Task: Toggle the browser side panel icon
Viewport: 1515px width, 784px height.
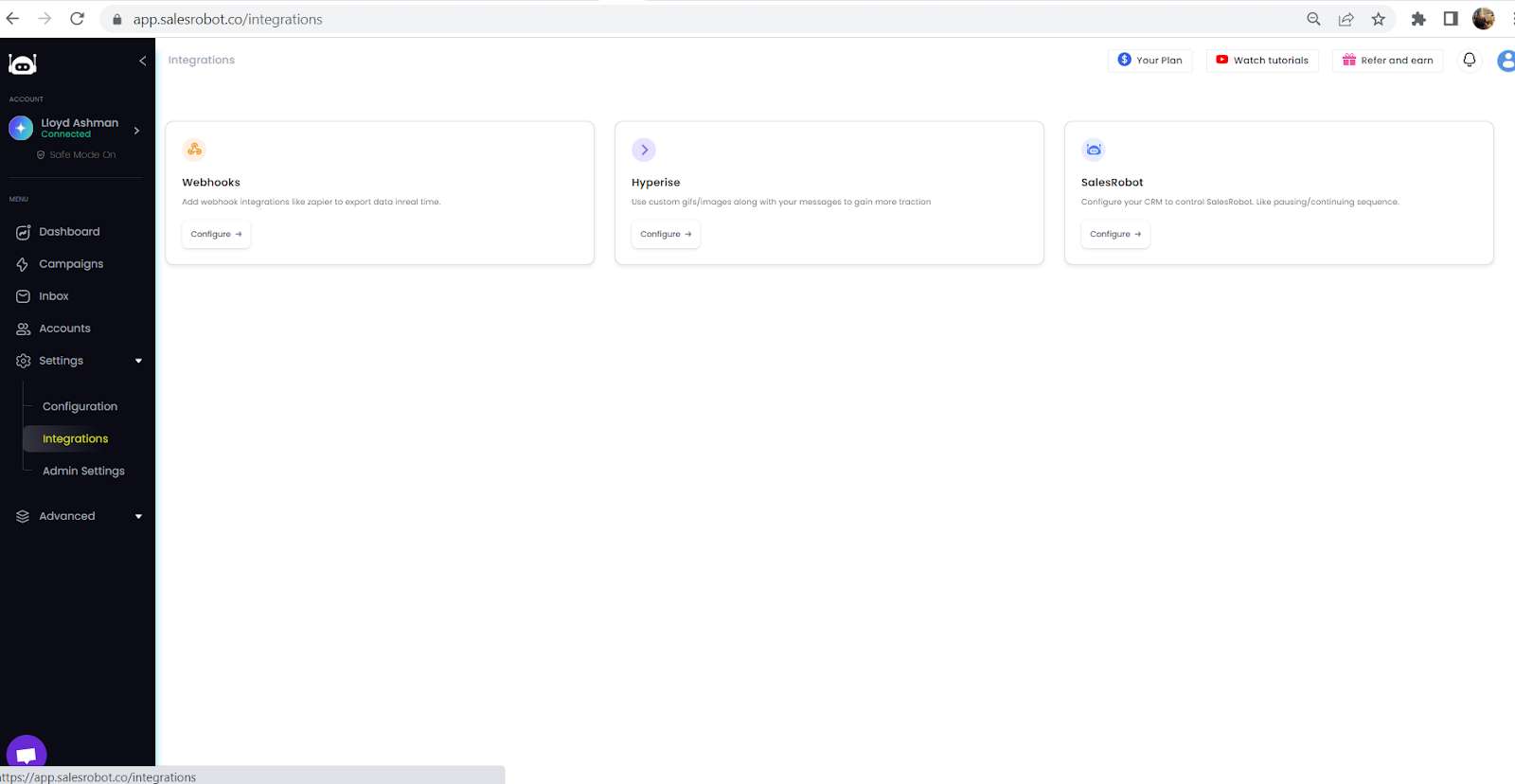Action: (x=1451, y=19)
